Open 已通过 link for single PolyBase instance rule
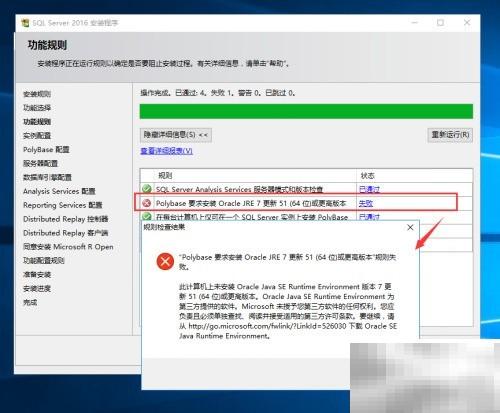Screen dimensions: 500x413 point(369,217)
